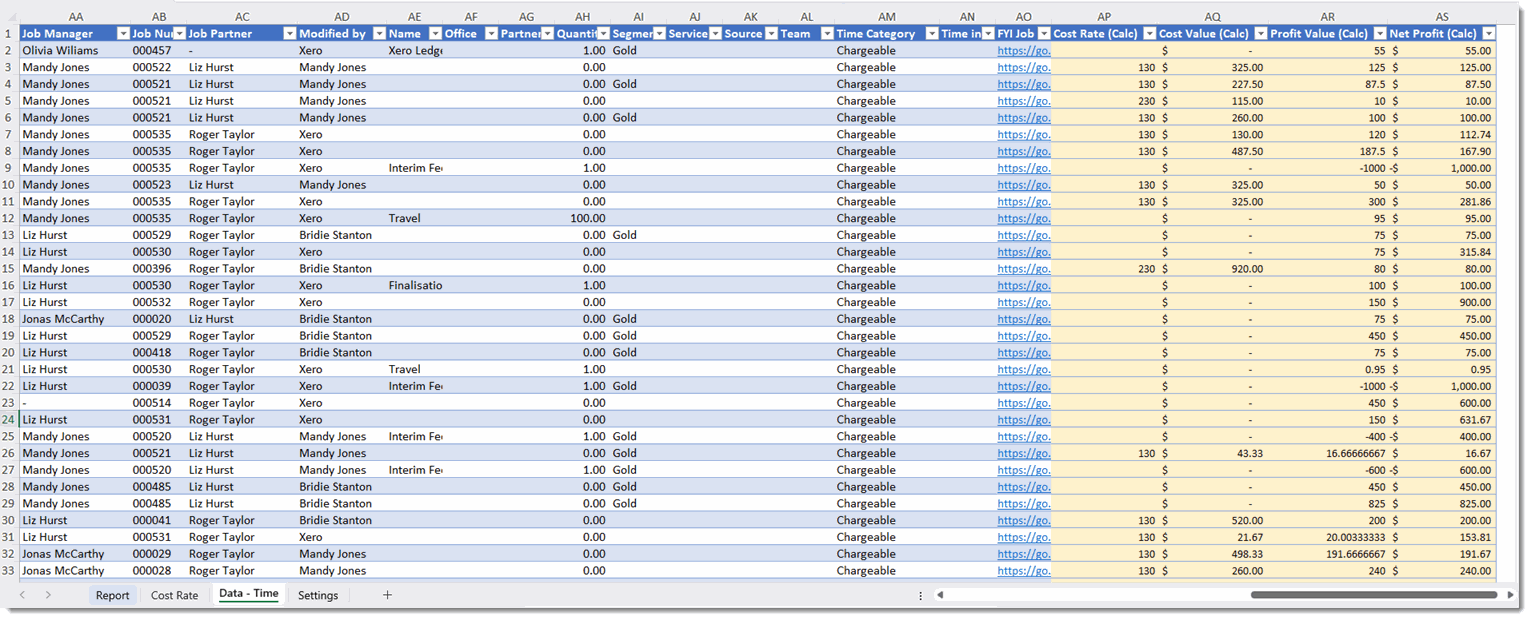Click the horizontal scrollbar right arrow
Screen dimensions: 1531x620
coord(1510,595)
